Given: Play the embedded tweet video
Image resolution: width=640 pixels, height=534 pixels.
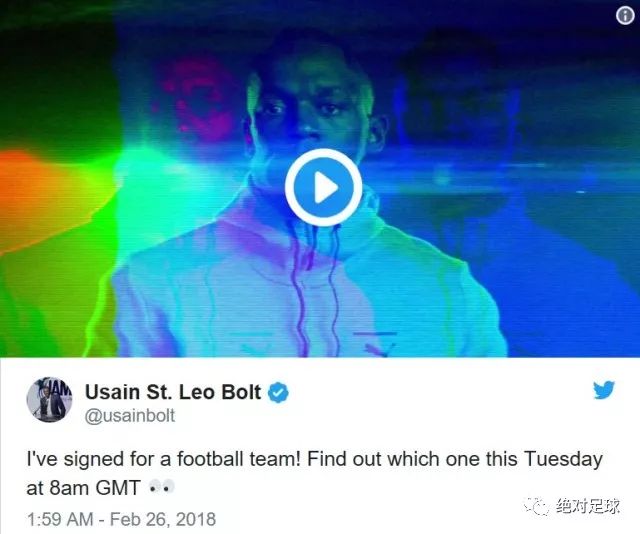Looking at the screenshot, I should pyautogui.click(x=323, y=187).
